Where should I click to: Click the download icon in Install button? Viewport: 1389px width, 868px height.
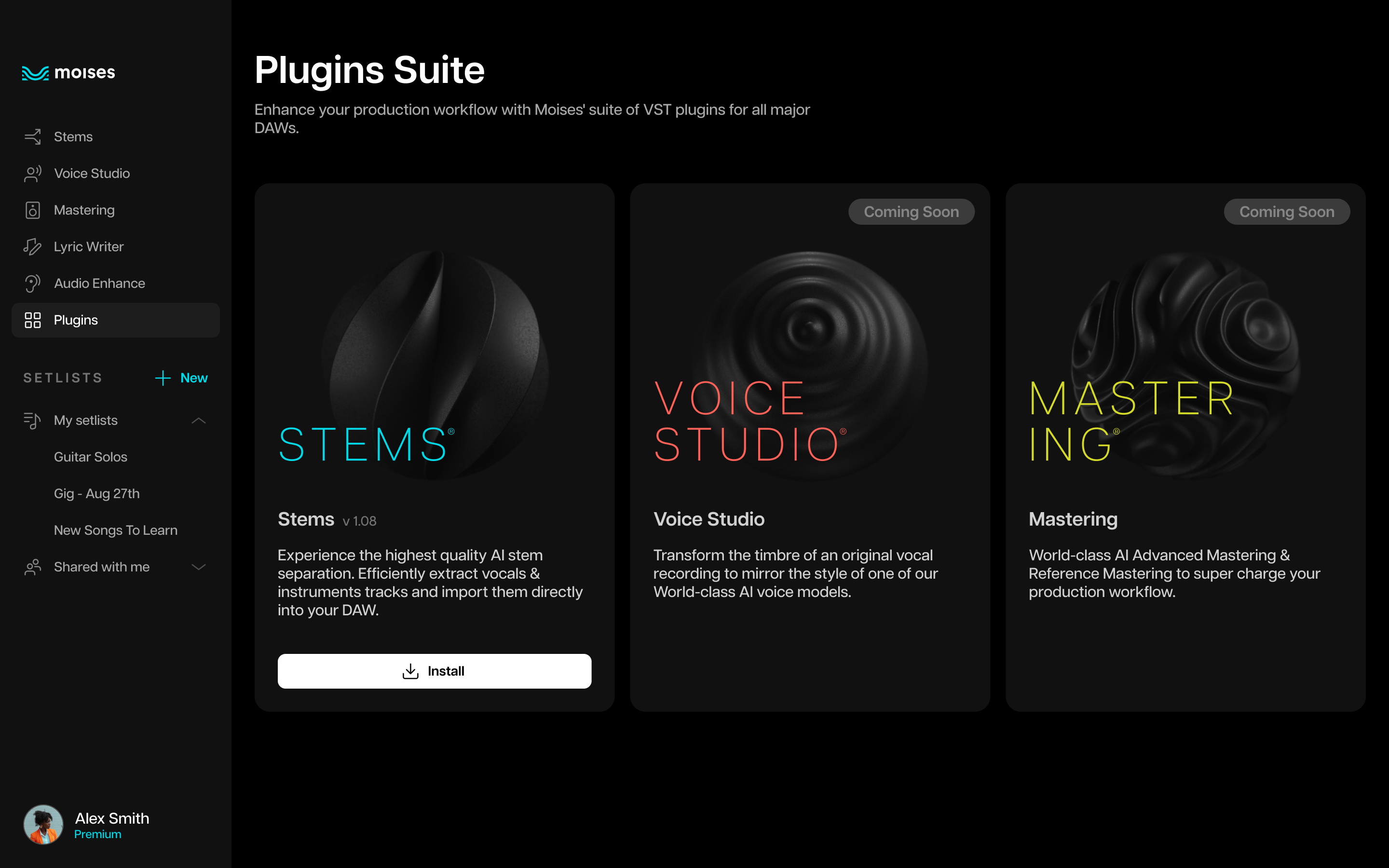coord(410,671)
